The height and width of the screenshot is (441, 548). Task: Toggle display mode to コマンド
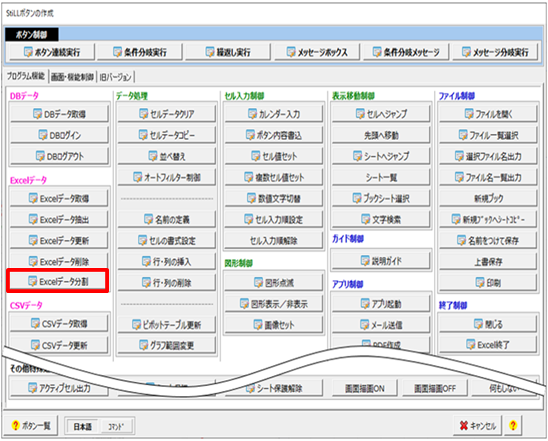116,426
